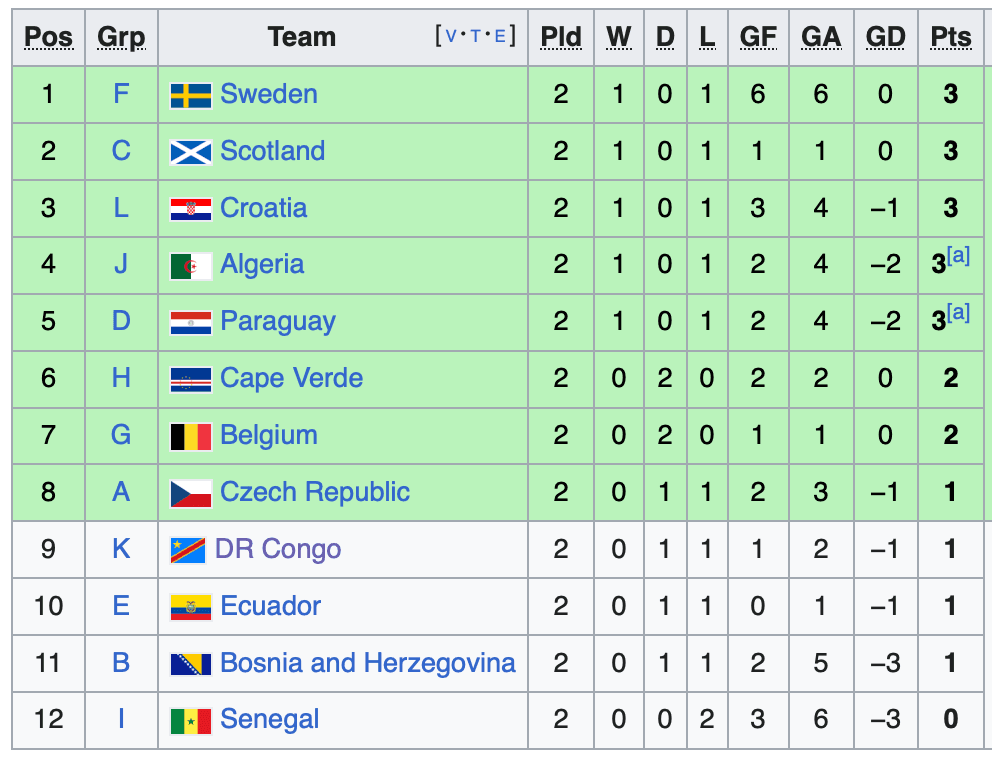Click the Pts column header

pos(950,37)
